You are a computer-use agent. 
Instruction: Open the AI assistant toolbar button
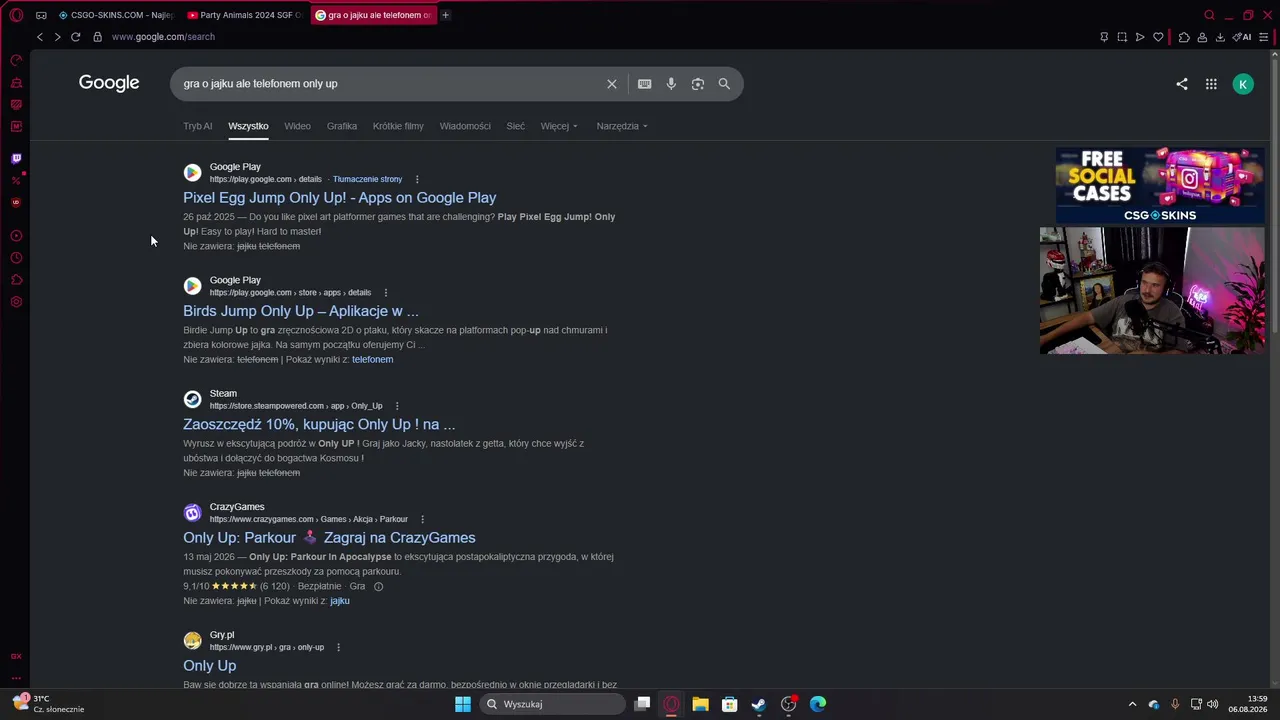pyautogui.click(x=1242, y=37)
